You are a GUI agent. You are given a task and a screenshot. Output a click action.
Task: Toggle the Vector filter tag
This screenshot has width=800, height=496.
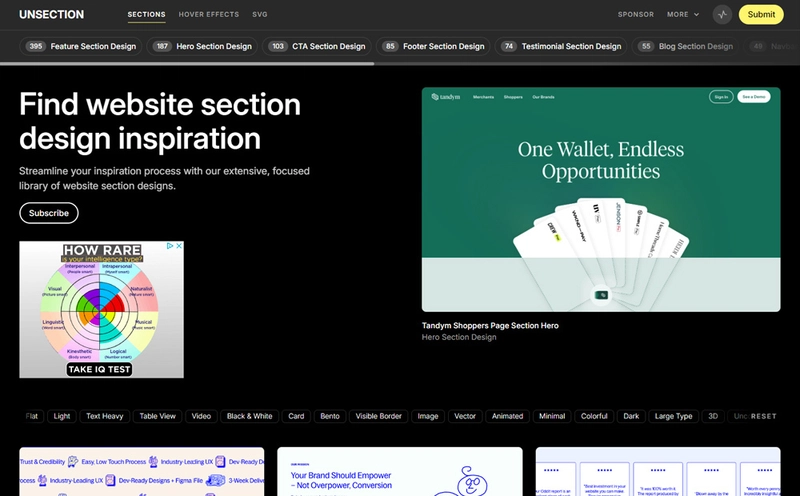coord(465,416)
